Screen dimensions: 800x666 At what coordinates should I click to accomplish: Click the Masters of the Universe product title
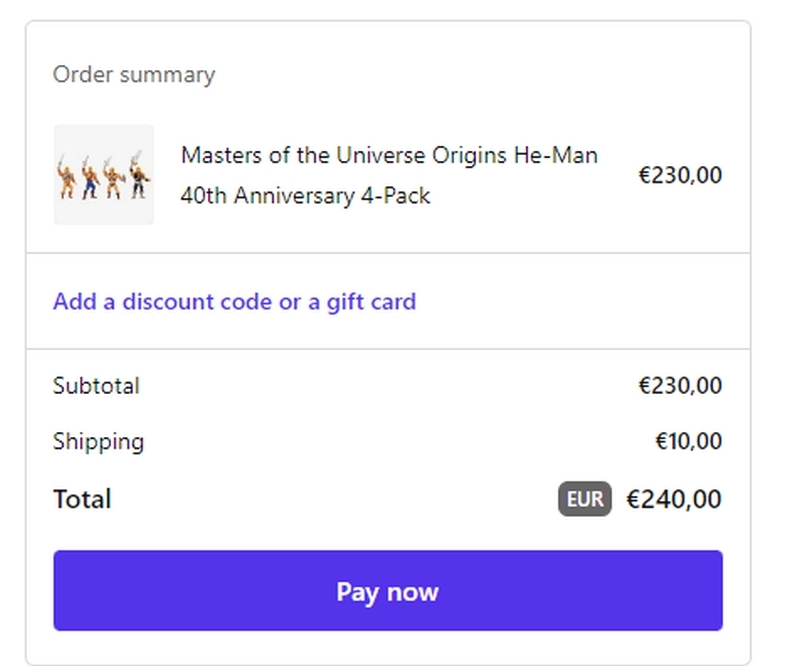click(x=389, y=175)
